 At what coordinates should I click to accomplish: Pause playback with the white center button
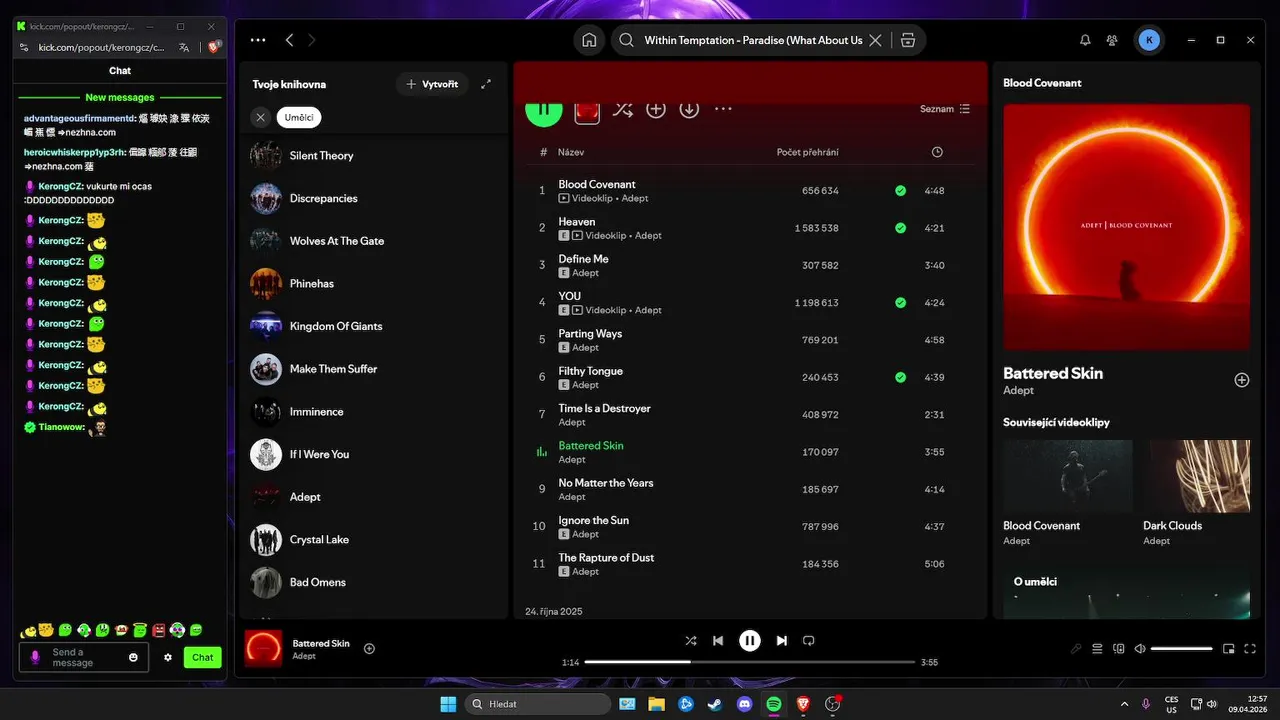click(750, 641)
